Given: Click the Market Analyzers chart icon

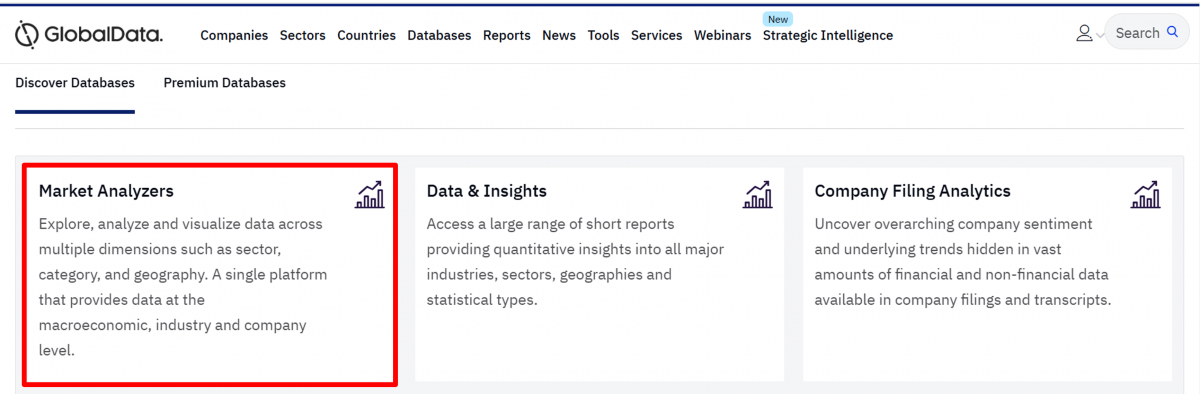Looking at the screenshot, I should tap(369, 194).
